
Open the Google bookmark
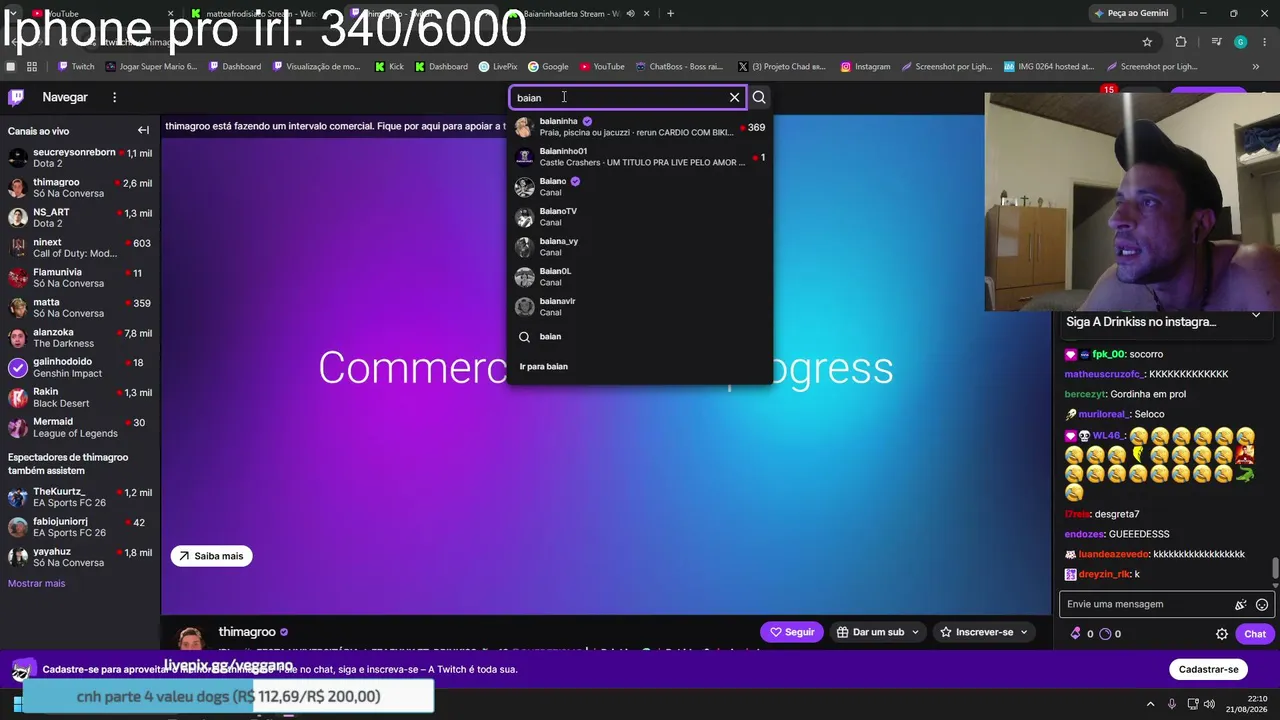point(548,67)
